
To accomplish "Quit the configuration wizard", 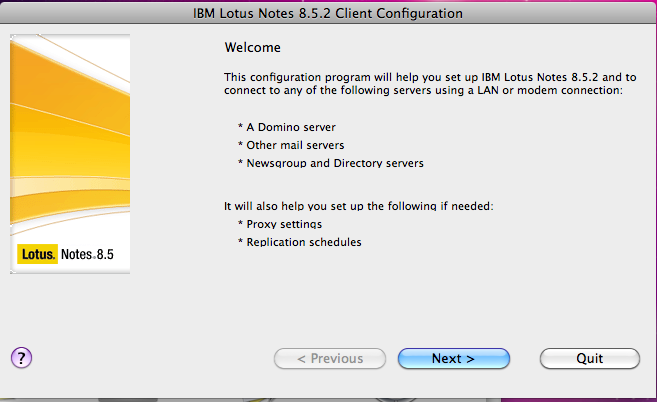I will pyautogui.click(x=590, y=359).
